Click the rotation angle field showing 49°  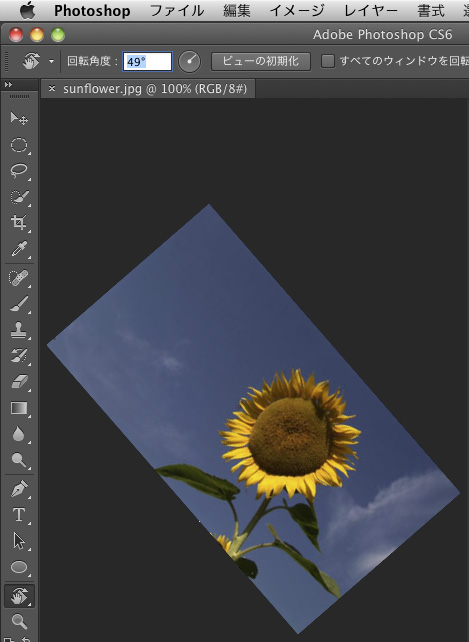147,62
